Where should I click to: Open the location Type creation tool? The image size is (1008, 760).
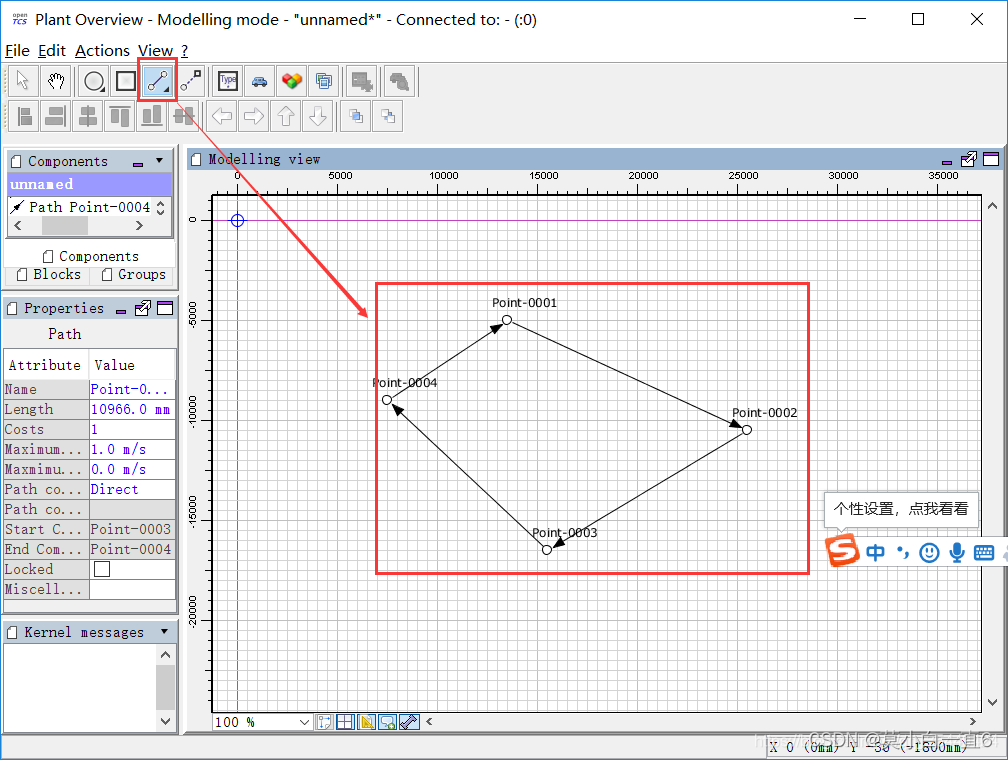click(228, 81)
